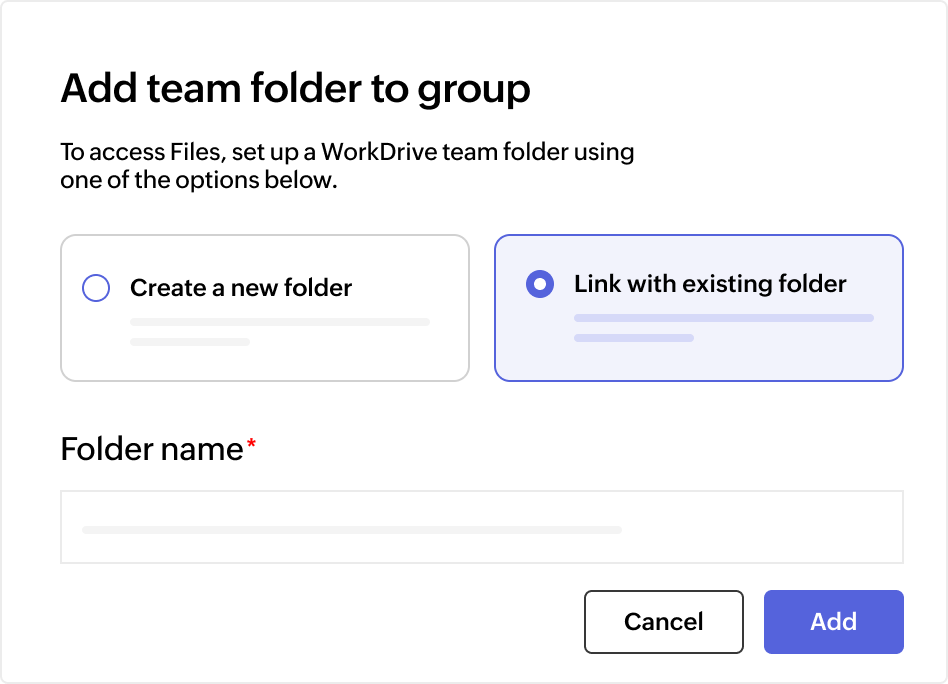Click the Link with existing folder label text
The image size is (948, 684).
(x=709, y=284)
